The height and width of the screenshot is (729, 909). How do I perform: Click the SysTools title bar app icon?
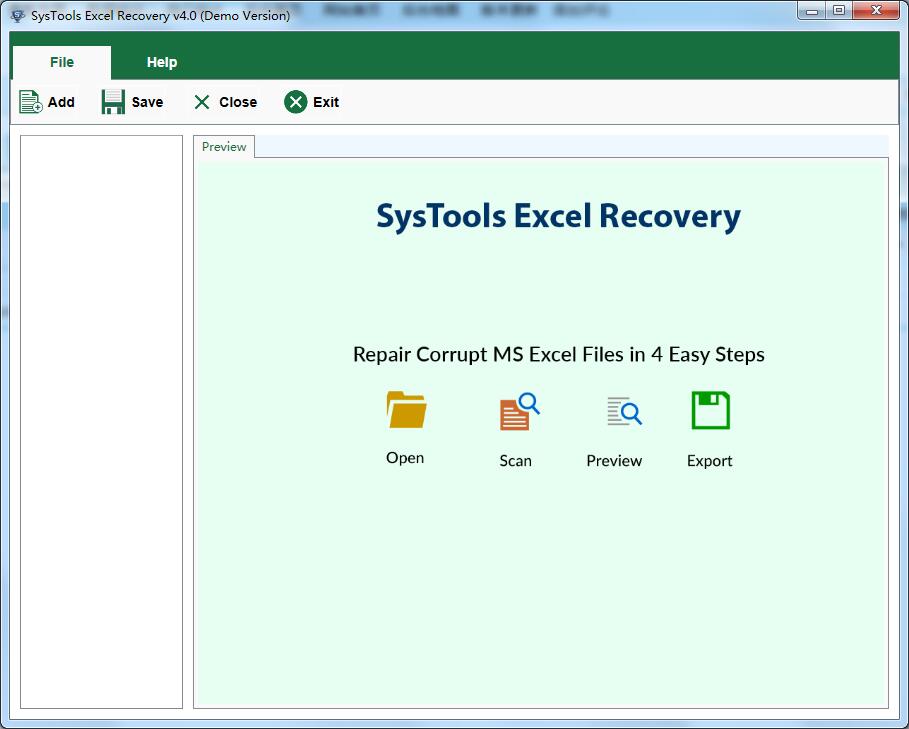tap(17, 15)
